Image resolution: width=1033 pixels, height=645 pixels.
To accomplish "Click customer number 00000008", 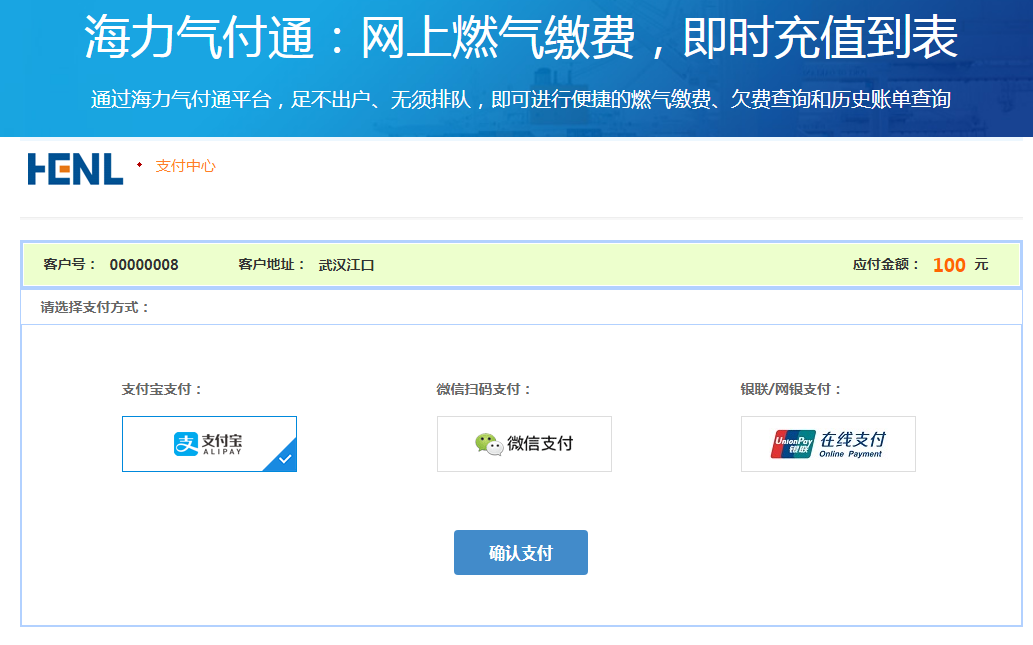I will 144,265.
